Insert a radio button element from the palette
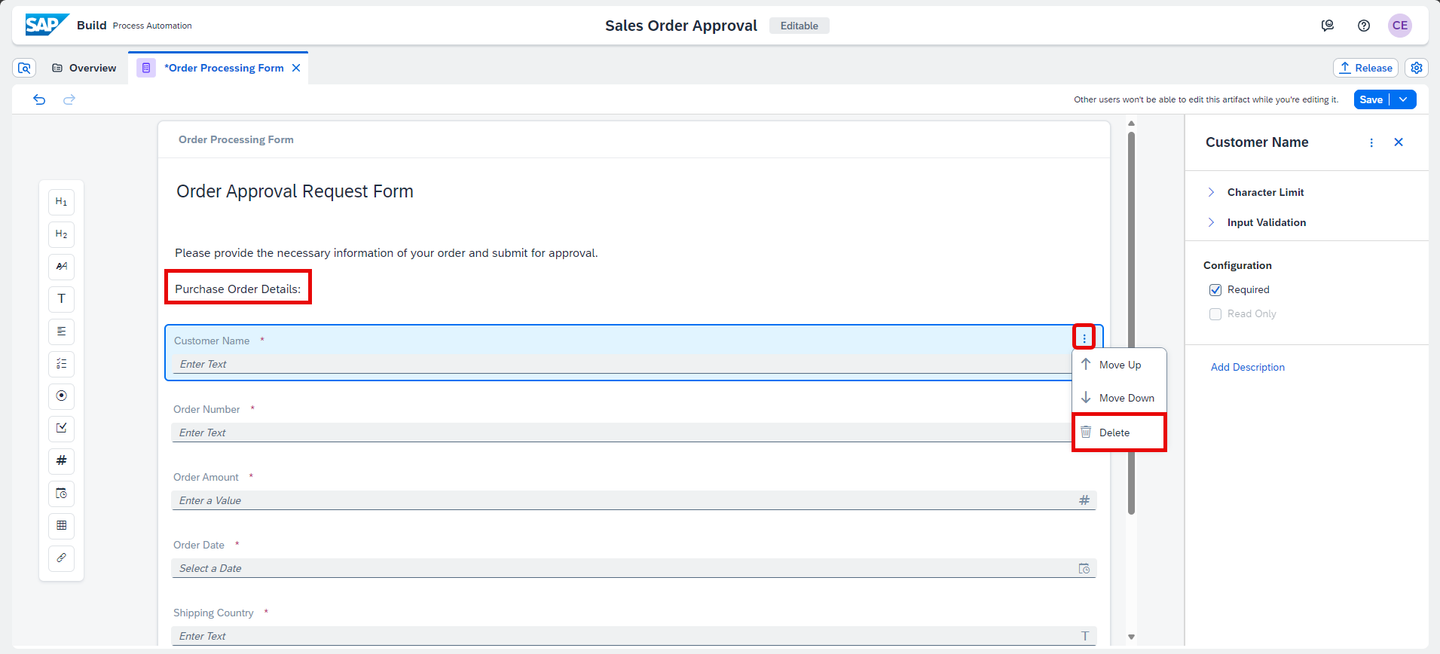Image resolution: width=1440 pixels, height=654 pixels. point(61,396)
